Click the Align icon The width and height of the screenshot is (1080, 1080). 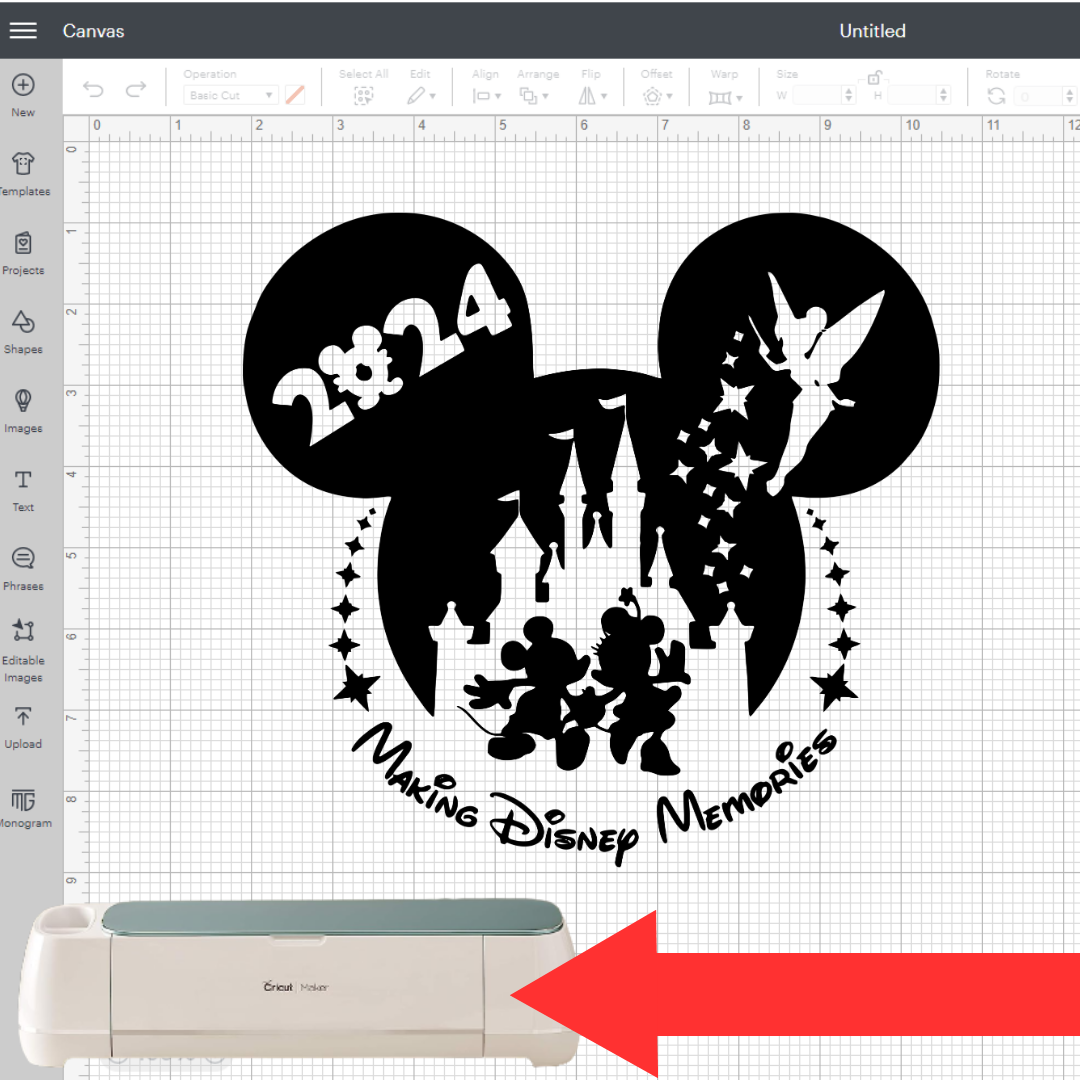[x=481, y=96]
